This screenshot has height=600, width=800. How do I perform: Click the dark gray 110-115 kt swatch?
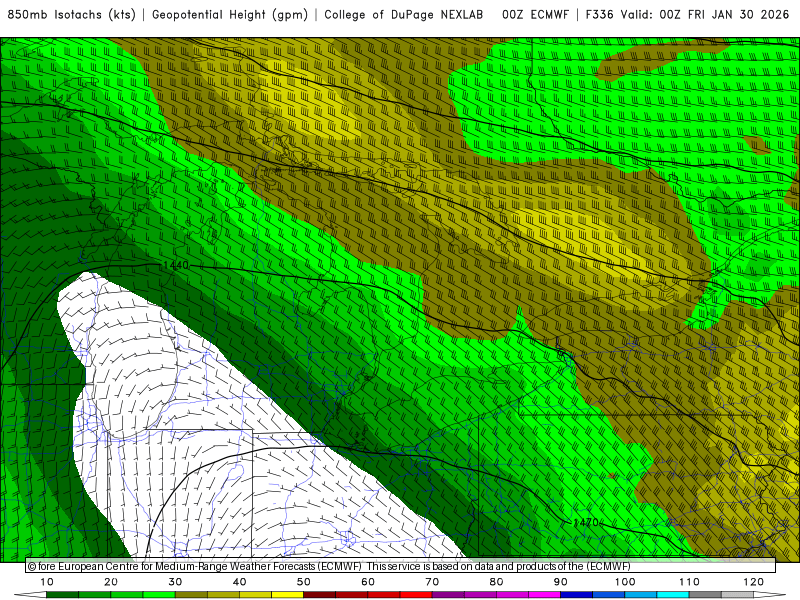705,595
